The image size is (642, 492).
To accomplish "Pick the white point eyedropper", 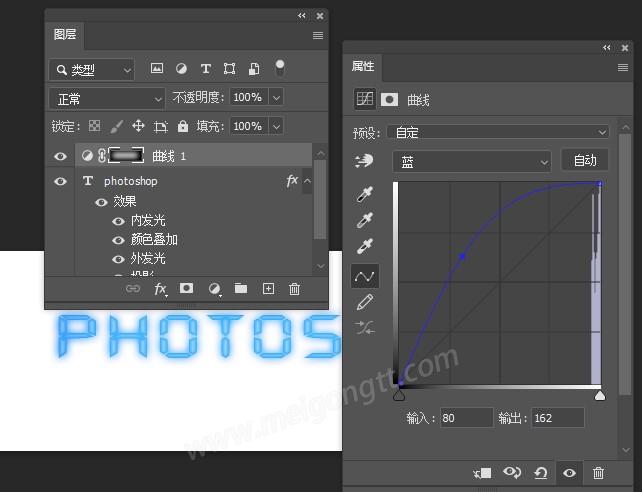I will pos(364,246).
